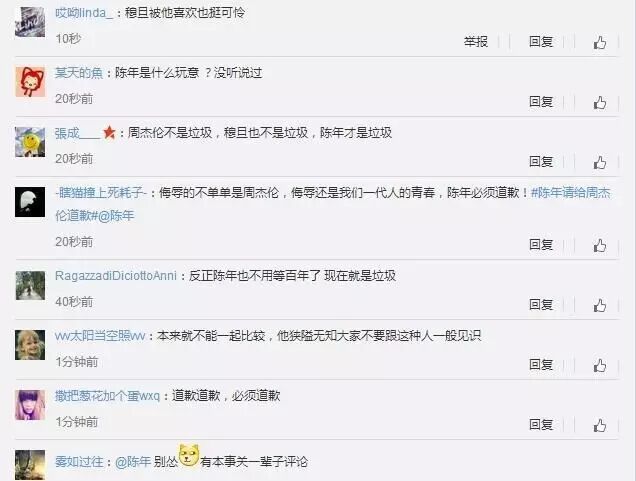Like RagazzadiDiciottoAnni's comment
The image size is (636, 481).
(600, 305)
